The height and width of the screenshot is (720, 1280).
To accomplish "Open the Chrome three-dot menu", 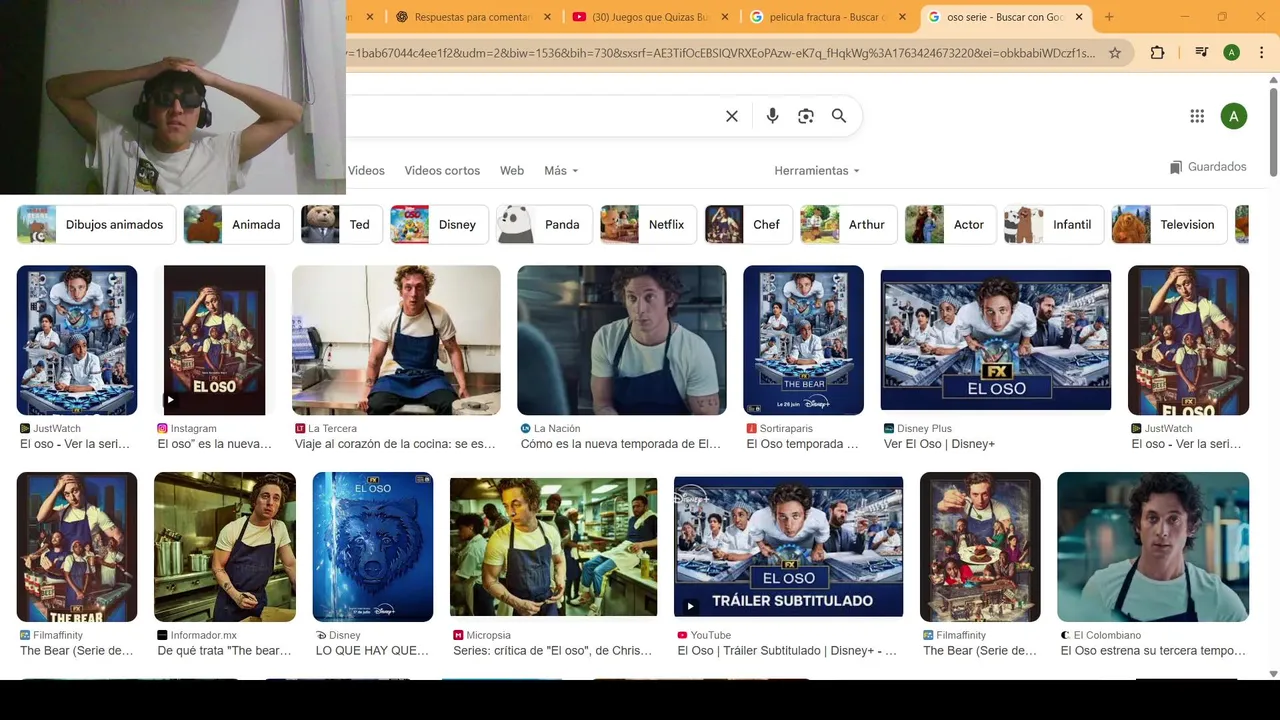I will (1262, 53).
